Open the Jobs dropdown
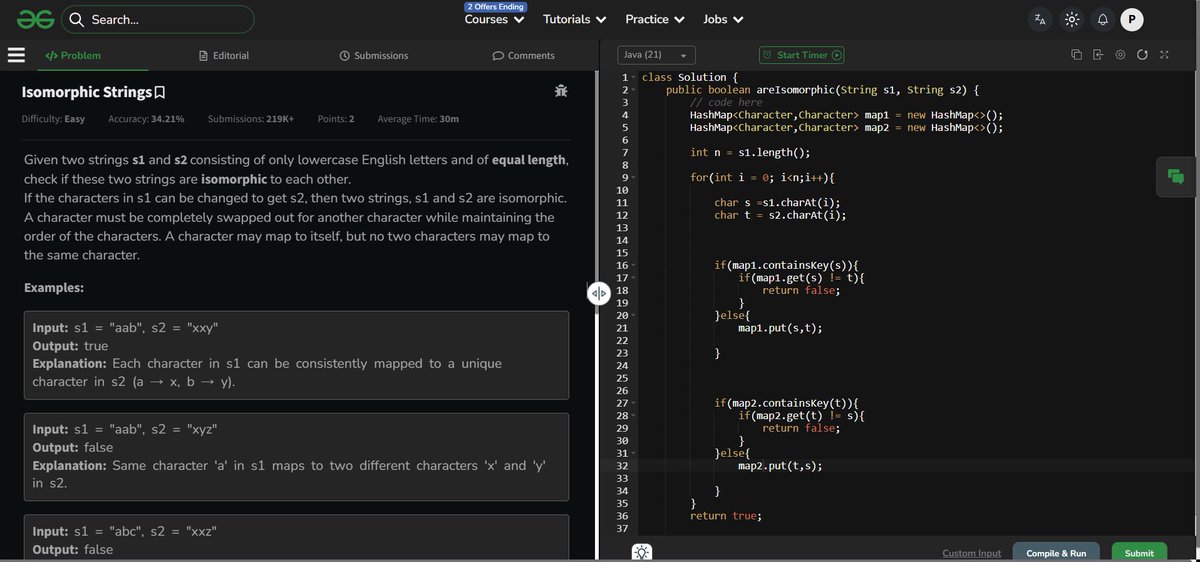Screen dimensions: 1200x562 pyautogui.click(x=723, y=19)
